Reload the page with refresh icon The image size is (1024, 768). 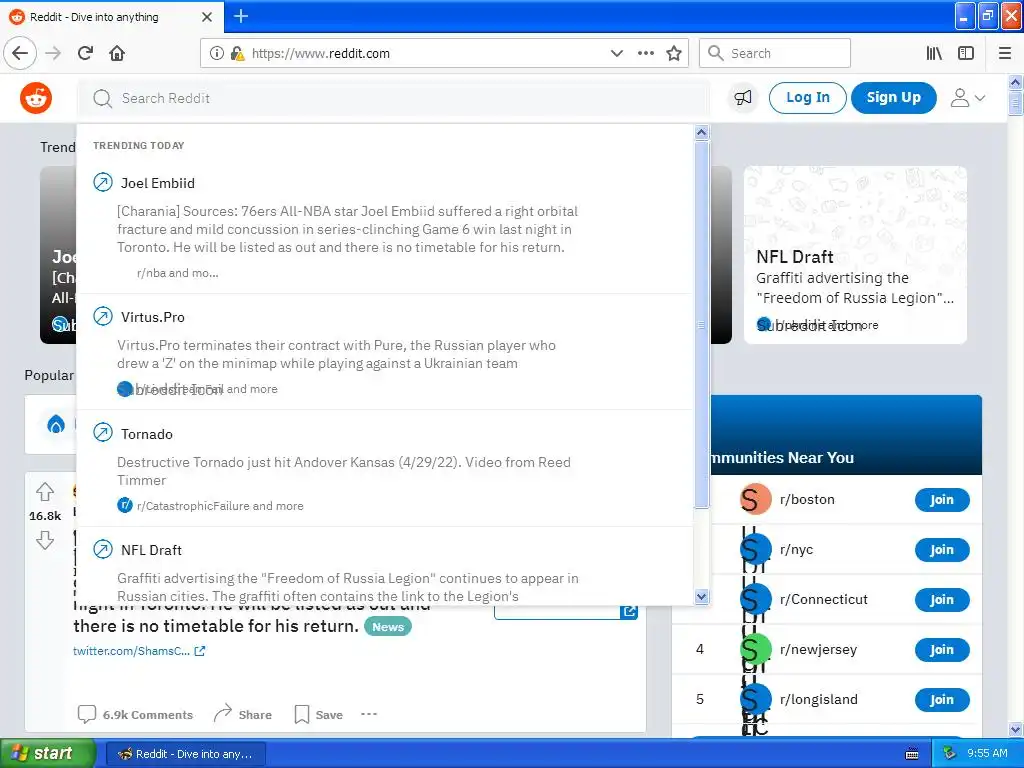pos(85,53)
